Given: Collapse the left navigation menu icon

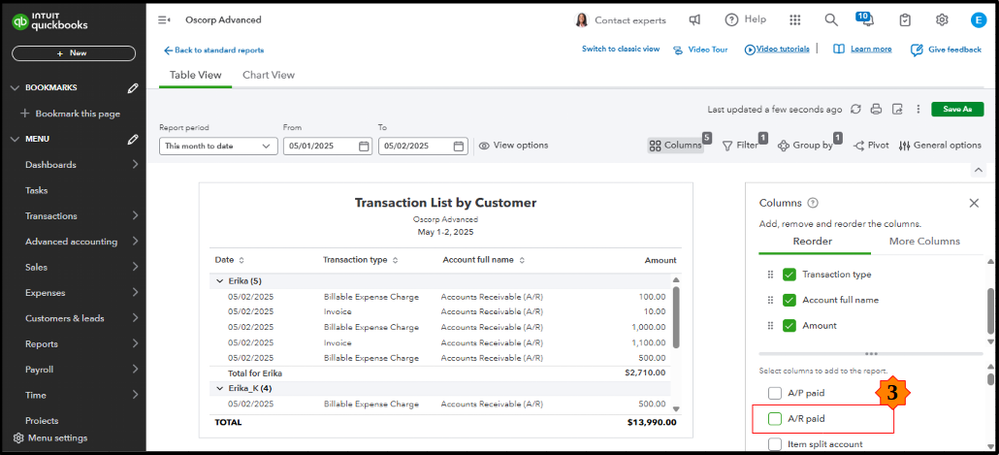Looking at the screenshot, I should click(x=164, y=20).
